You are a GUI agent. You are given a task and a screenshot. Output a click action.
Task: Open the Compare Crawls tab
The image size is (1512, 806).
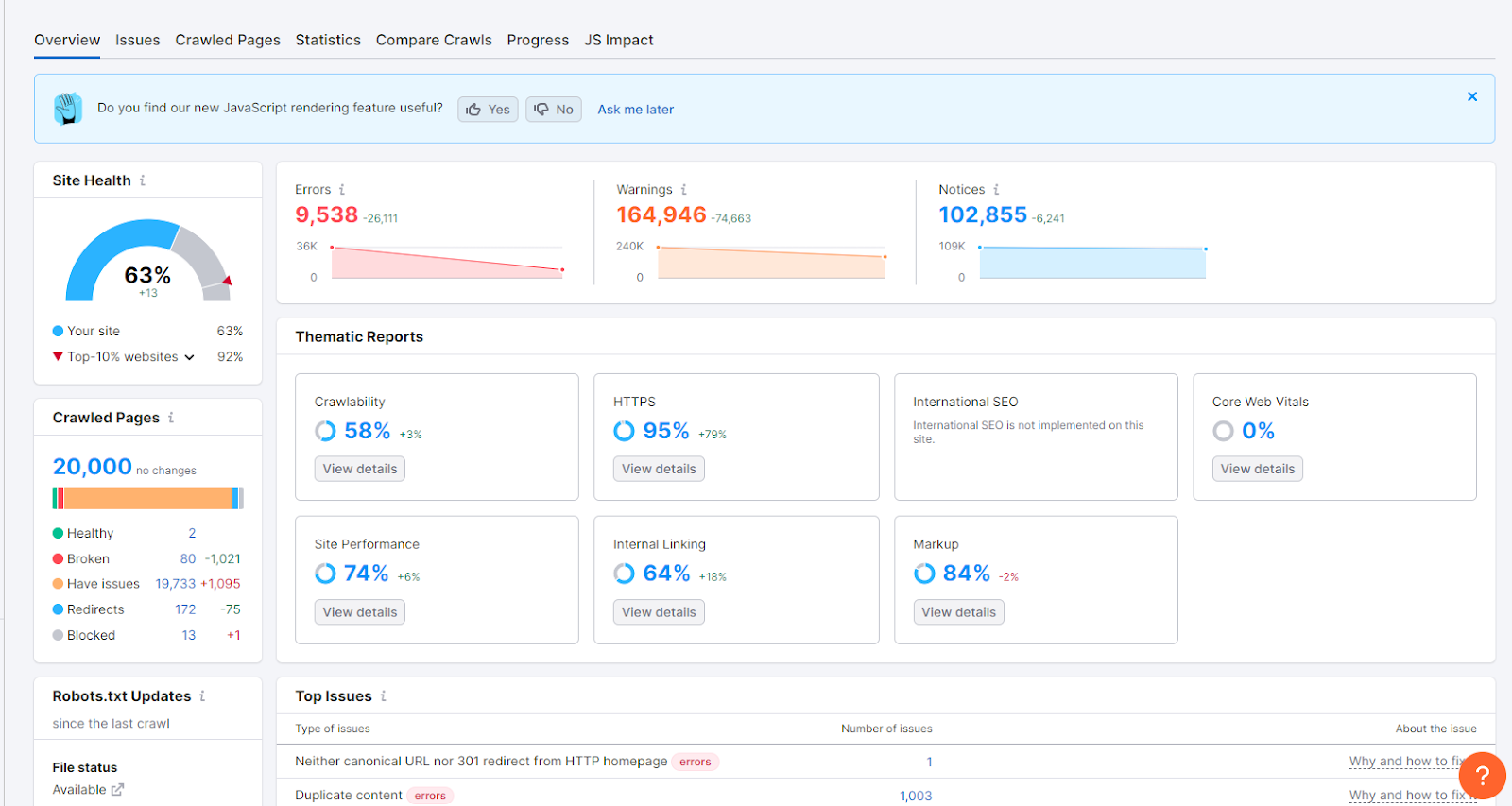pyautogui.click(x=434, y=40)
